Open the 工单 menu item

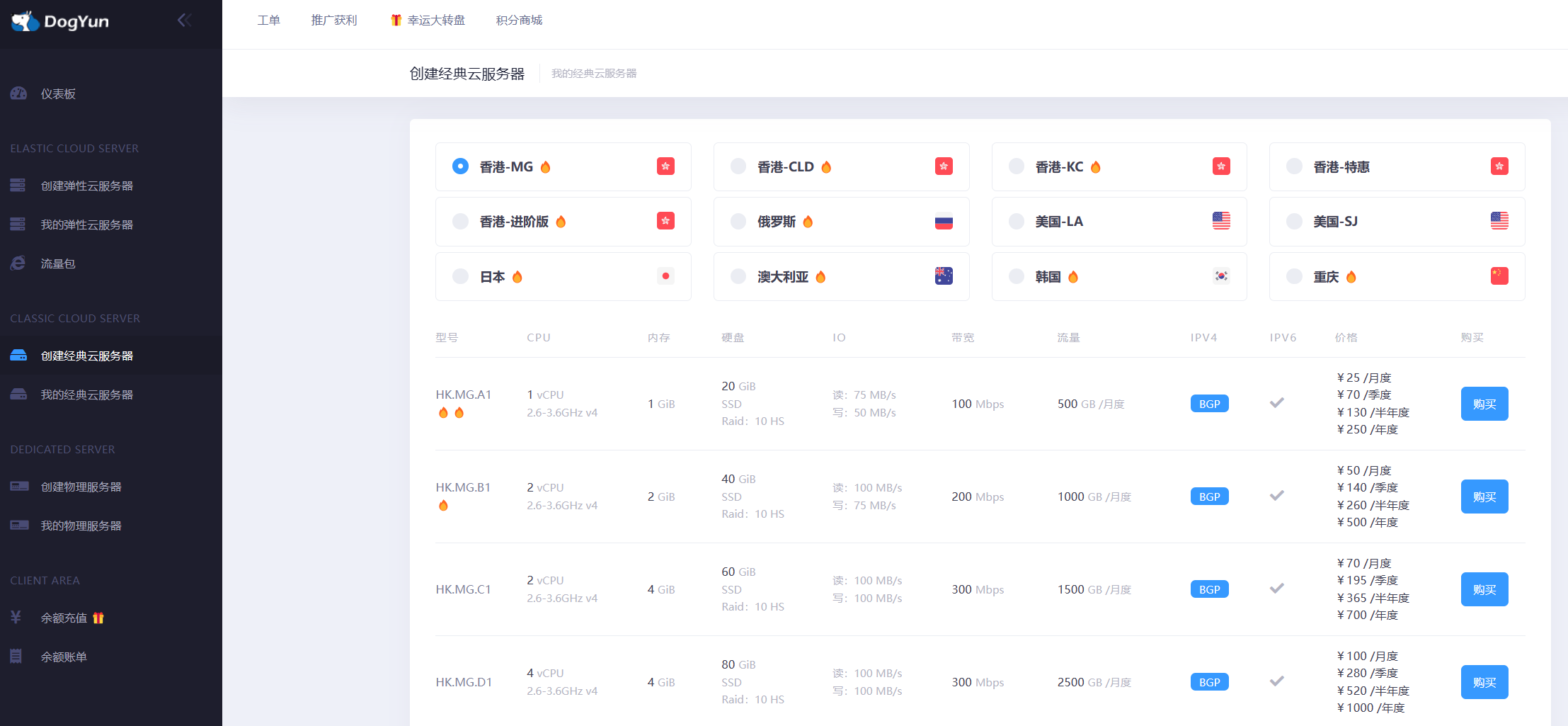[269, 20]
